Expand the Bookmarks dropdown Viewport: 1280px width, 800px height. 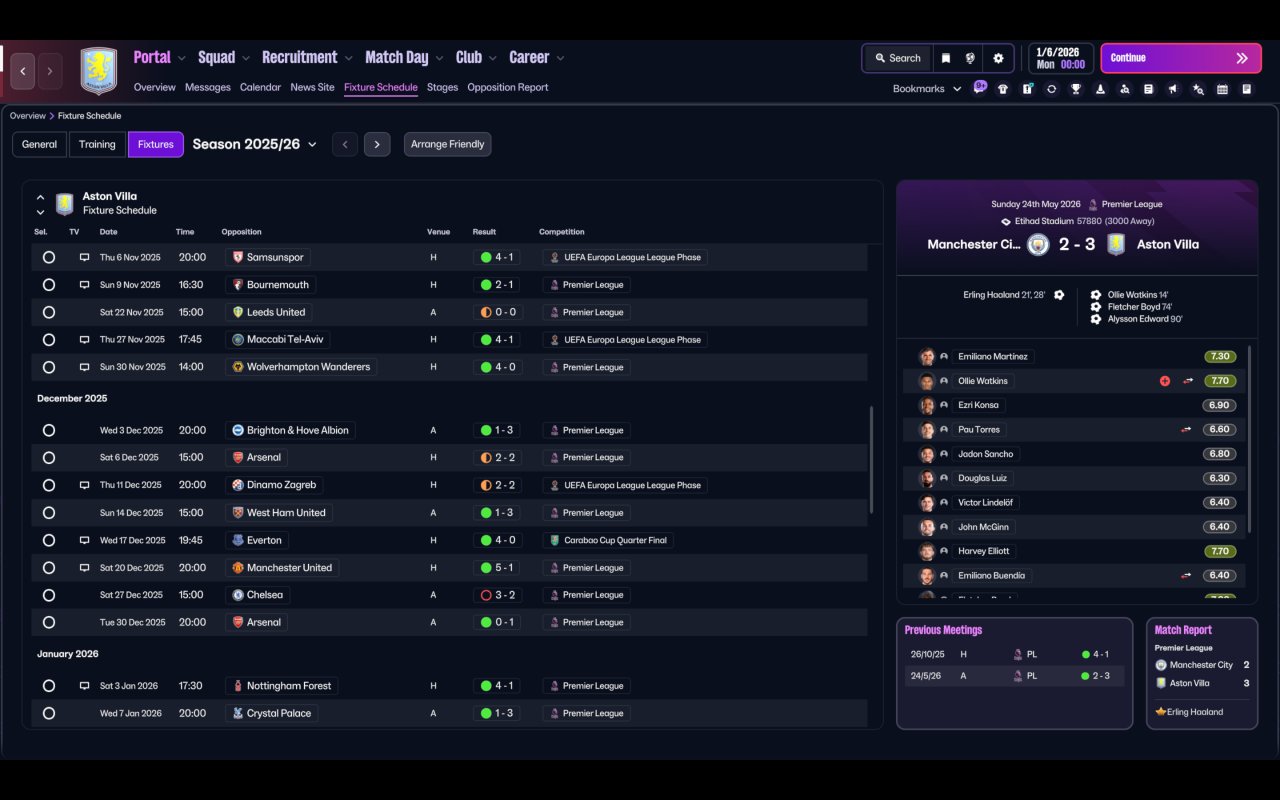tap(927, 89)
